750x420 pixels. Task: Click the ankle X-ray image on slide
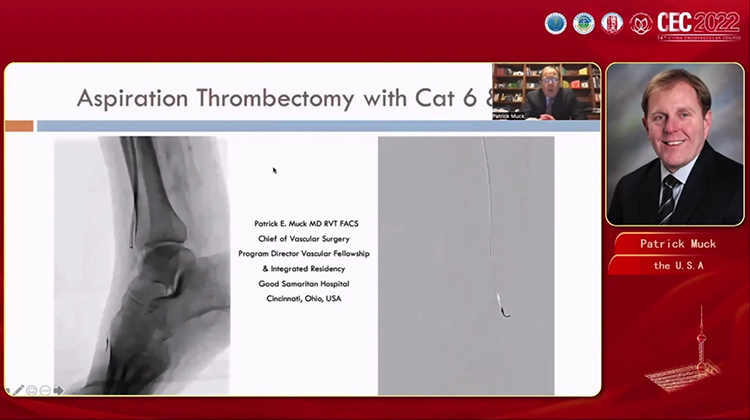pyautogui.click(x=142, y=265)
